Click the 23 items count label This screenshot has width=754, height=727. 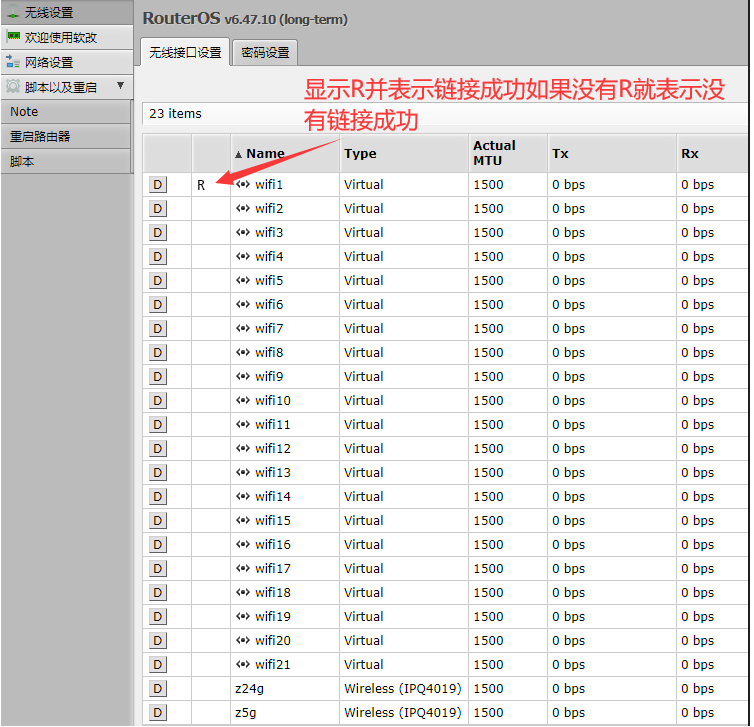tap(176, 114)
